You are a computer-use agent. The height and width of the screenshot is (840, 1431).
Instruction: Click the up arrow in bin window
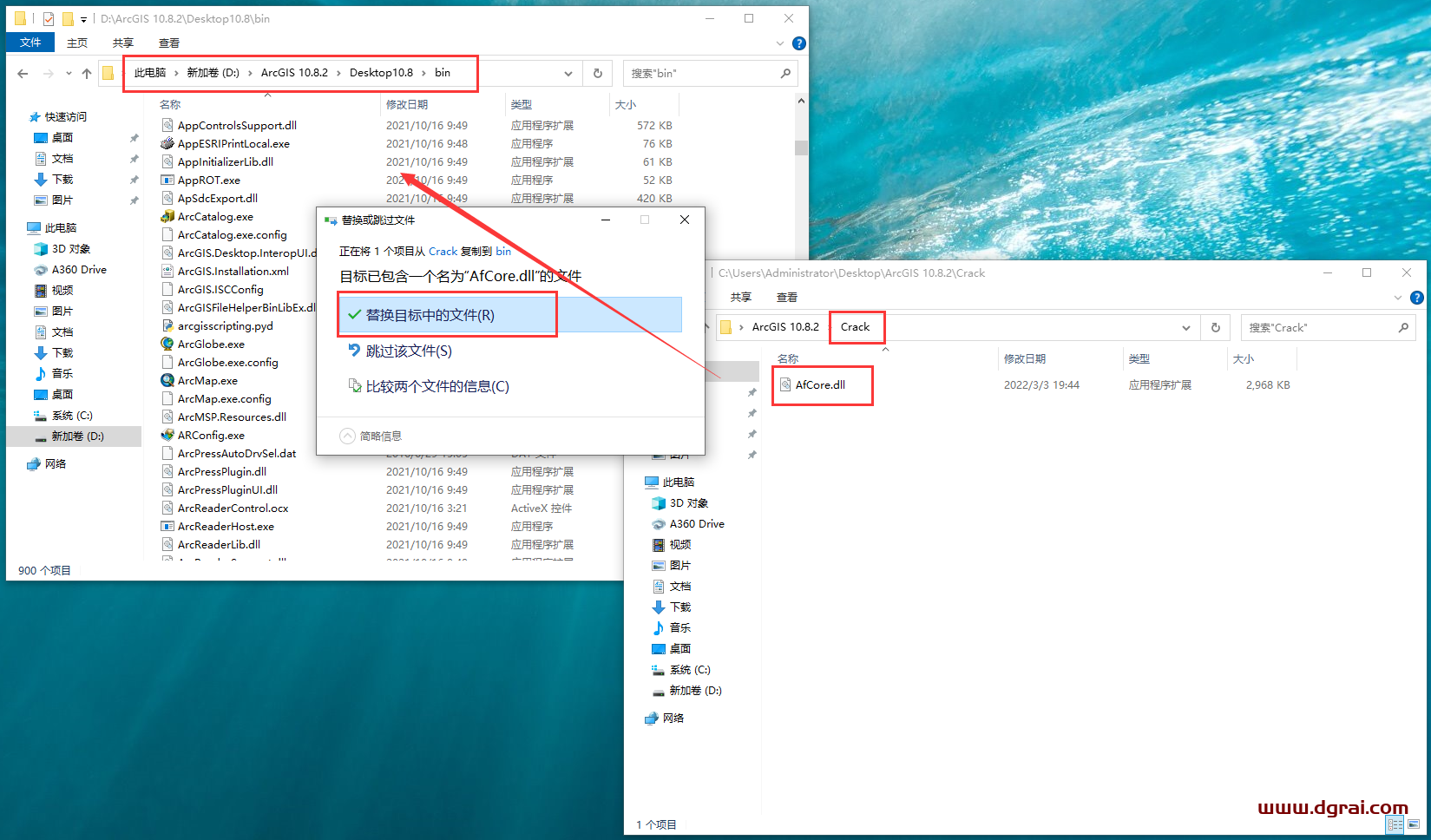[87, 74]
